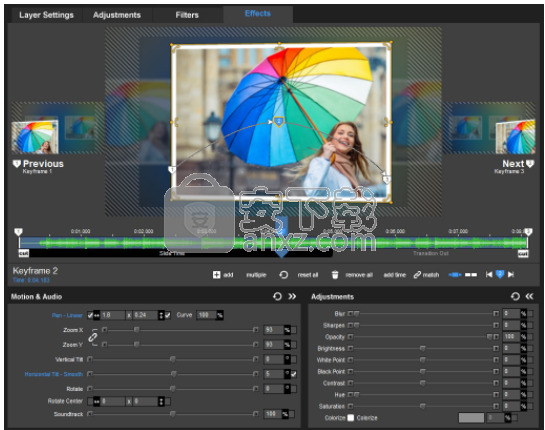Toggle the Zoom X/Y chain link icon
This screenshot has height=430, width=545.
tap(93, 337)
